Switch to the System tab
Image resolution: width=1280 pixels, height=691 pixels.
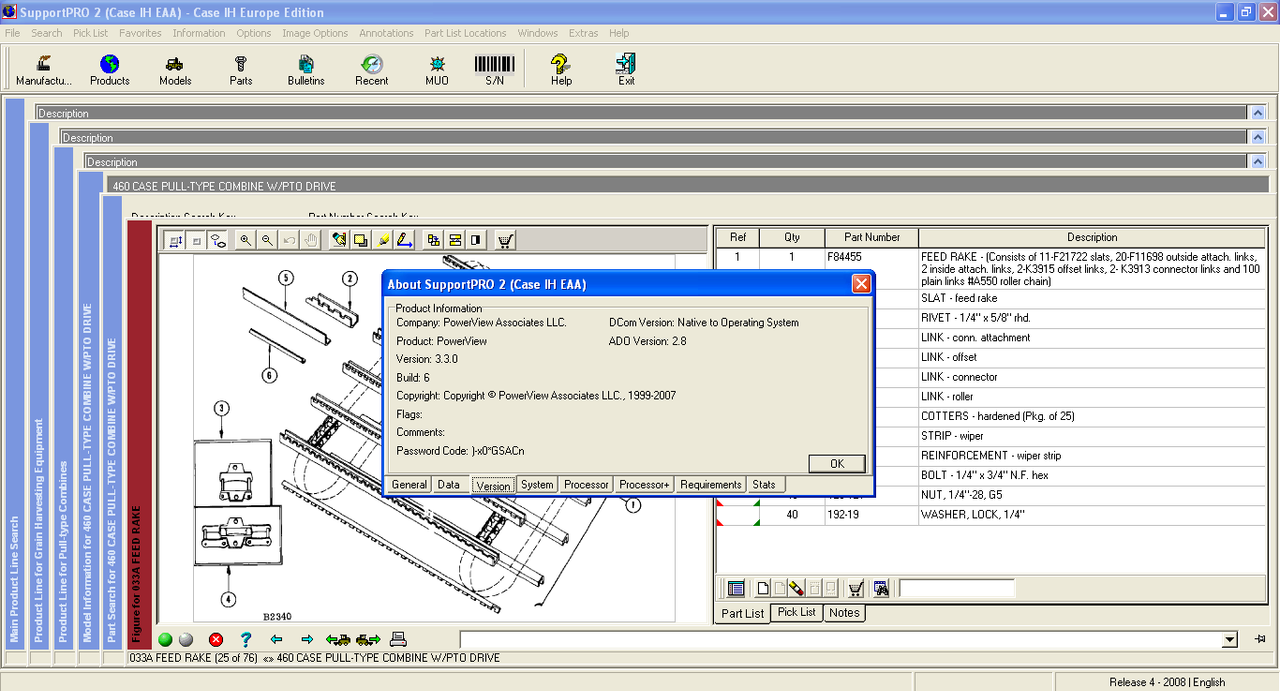537,485
